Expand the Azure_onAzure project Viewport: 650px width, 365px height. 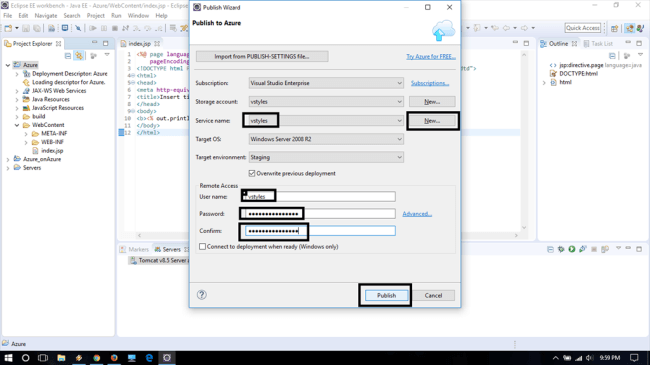click(x=8, y=159)
